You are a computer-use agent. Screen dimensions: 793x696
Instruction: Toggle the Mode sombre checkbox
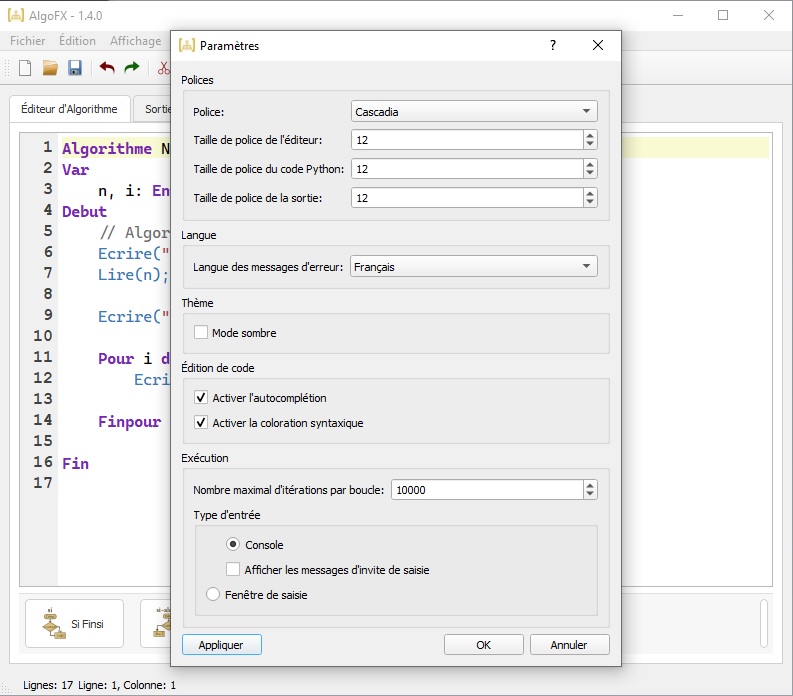point(201,332)
